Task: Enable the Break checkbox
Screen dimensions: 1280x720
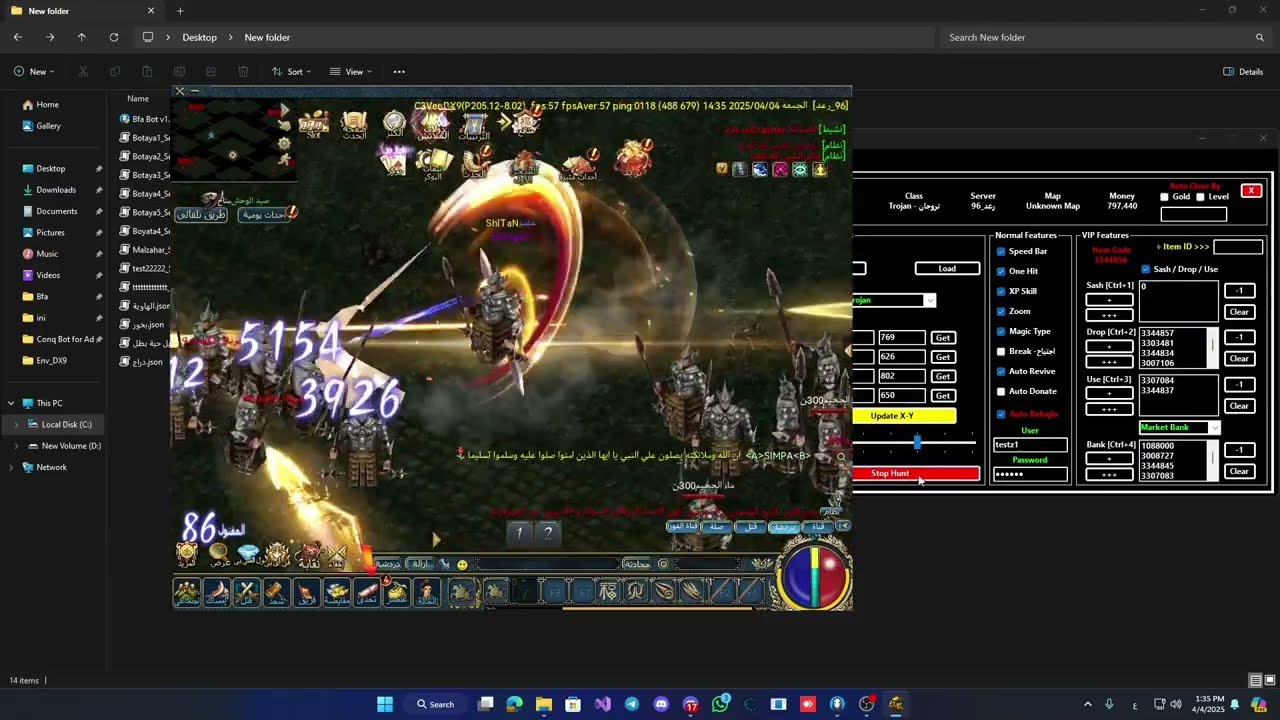Action: 1001,351
